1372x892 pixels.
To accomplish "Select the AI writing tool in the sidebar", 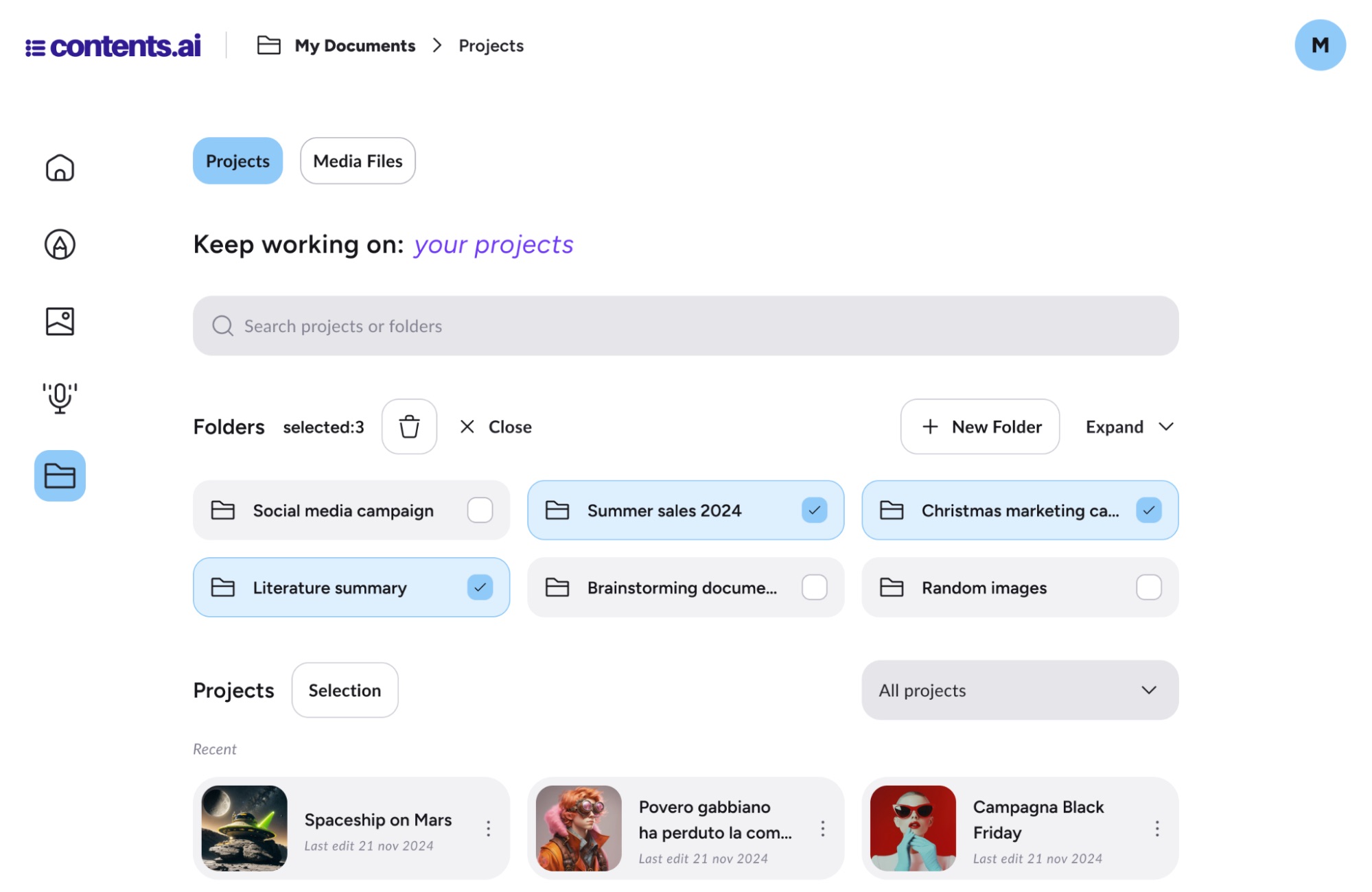I will pos(59,244).
